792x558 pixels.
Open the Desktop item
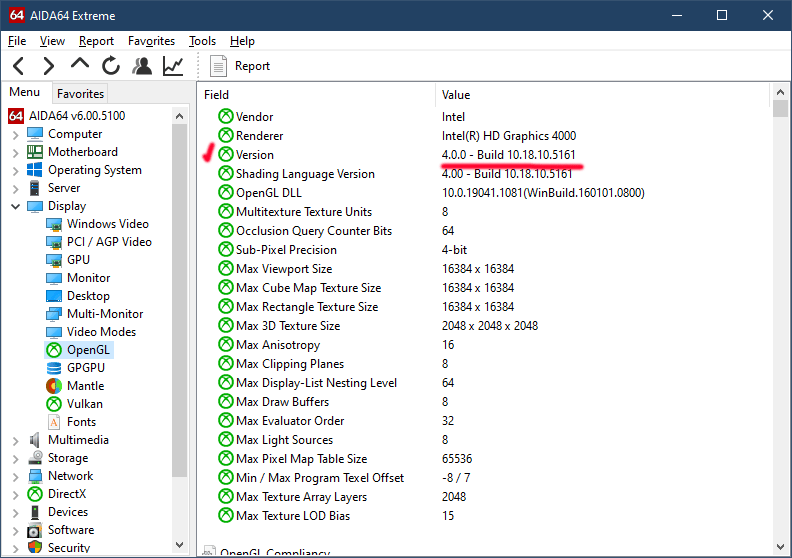click(x=78, y=296)
